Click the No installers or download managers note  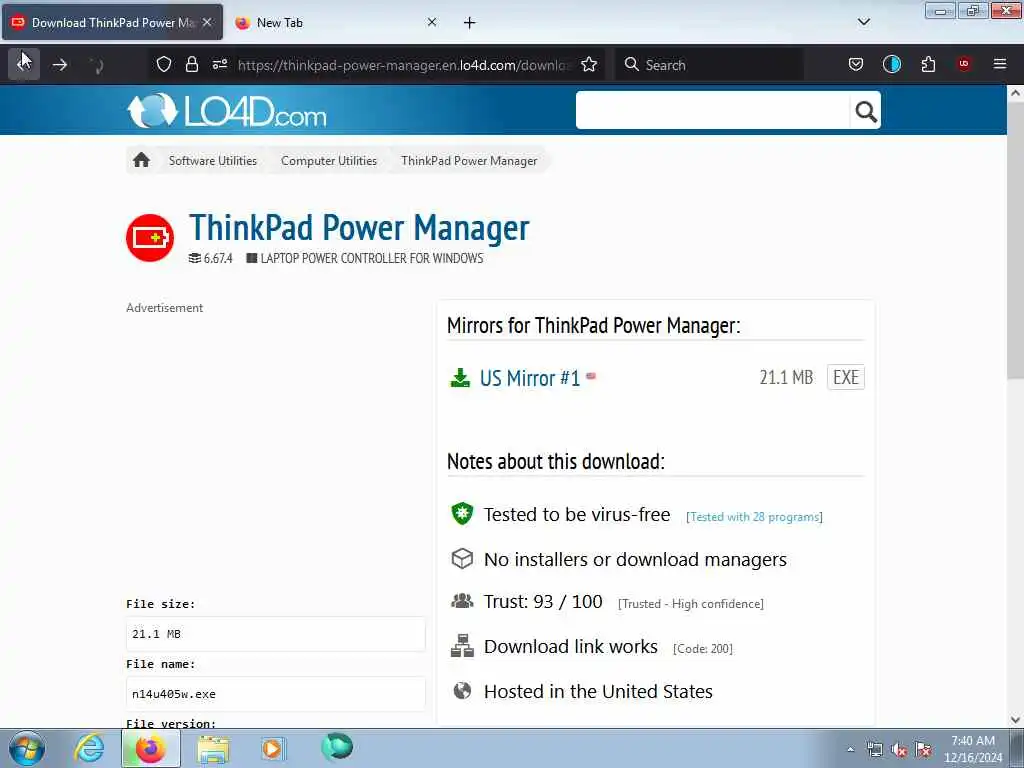635,560
